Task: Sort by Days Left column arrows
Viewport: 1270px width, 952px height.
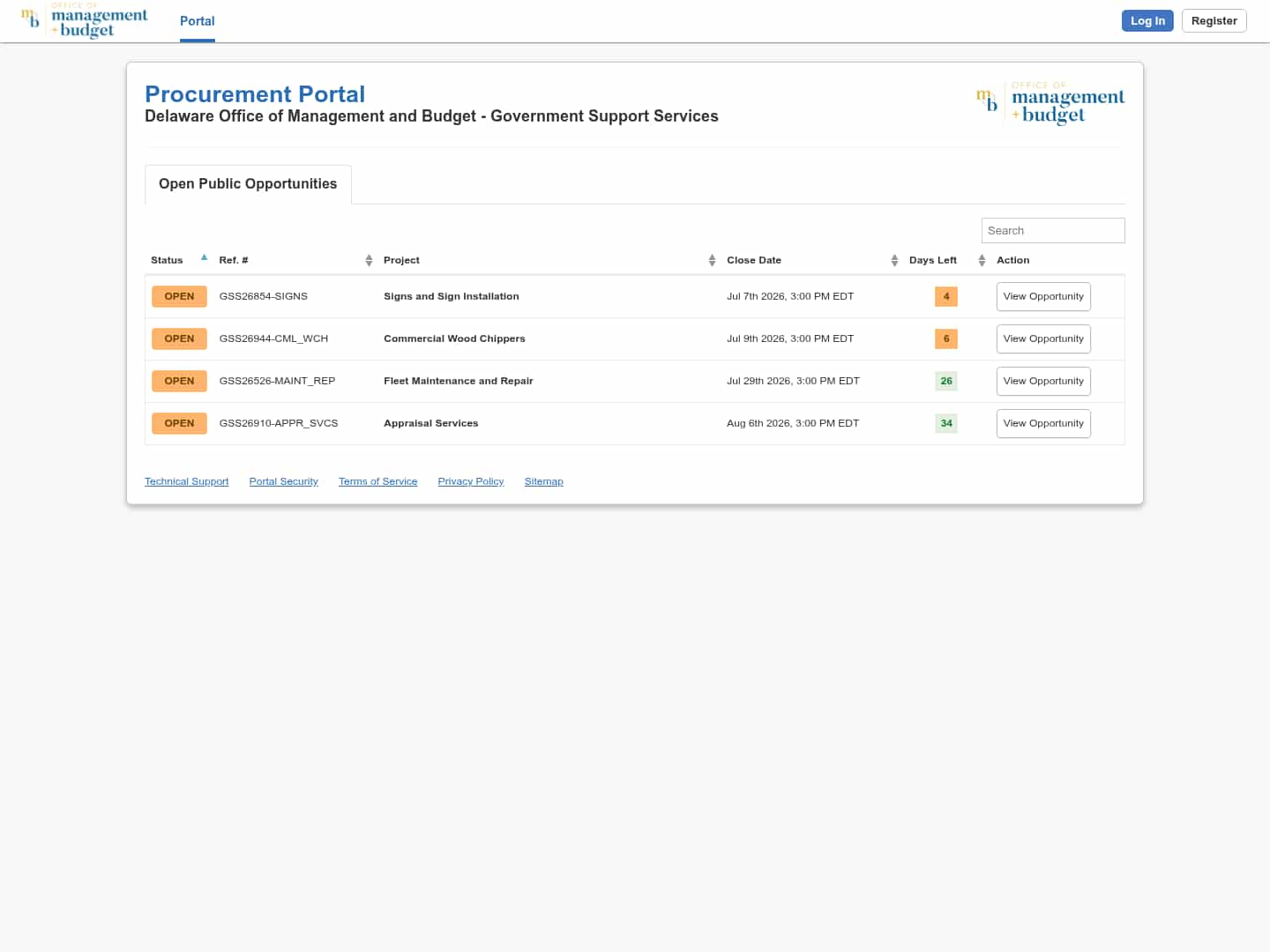Action: pyautogui.click(x=982, y=260)
